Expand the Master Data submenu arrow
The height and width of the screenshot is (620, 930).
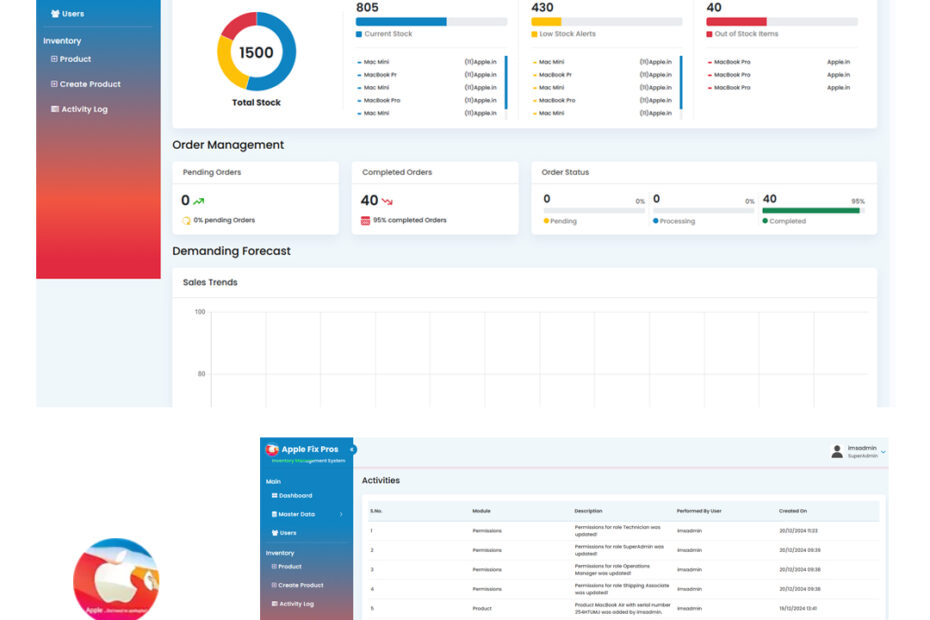pyautogui.click(x=341, y=514)
